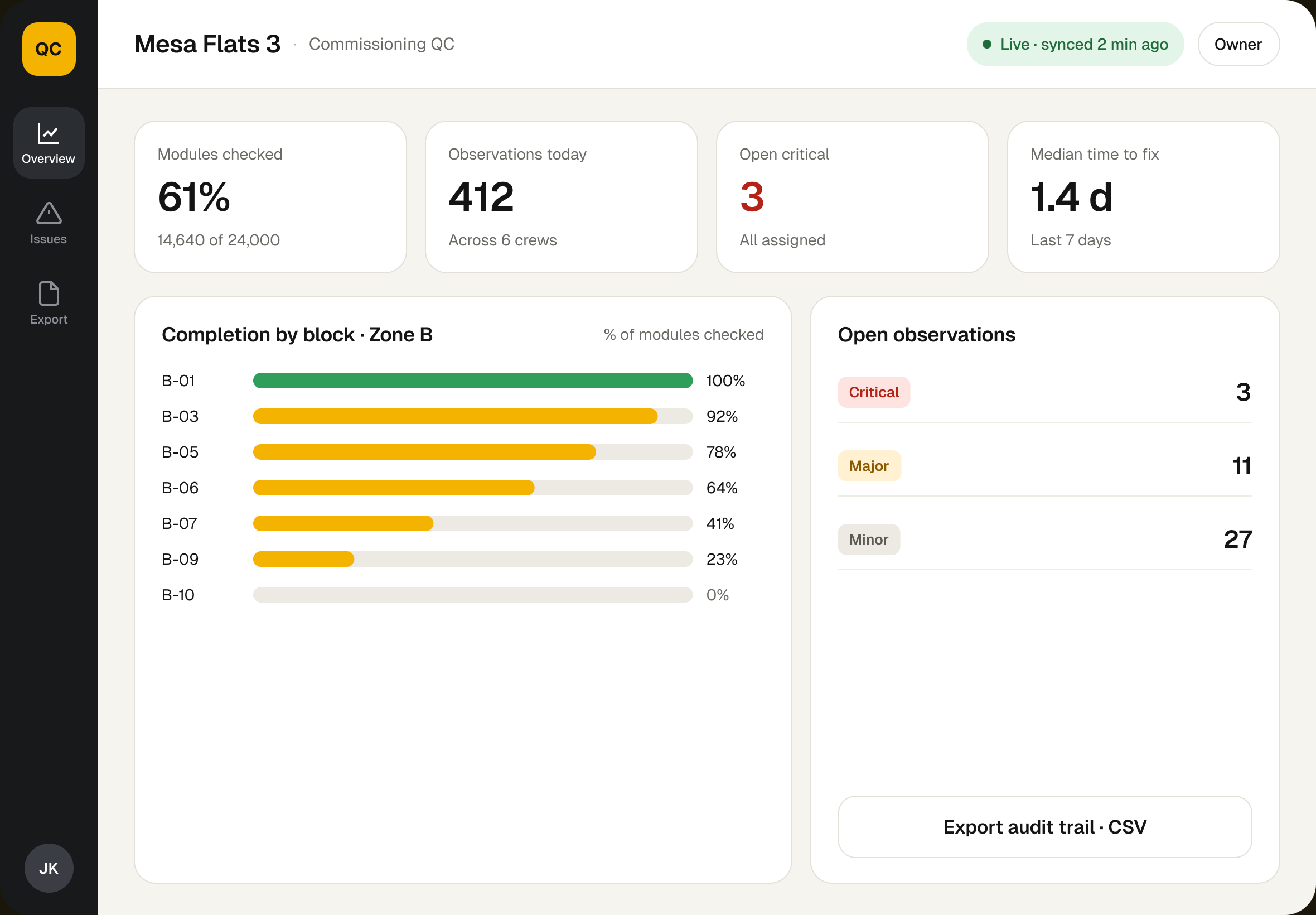Click the B-01 block label
The height and width of the screenshot is (915, 1316).
178,381
